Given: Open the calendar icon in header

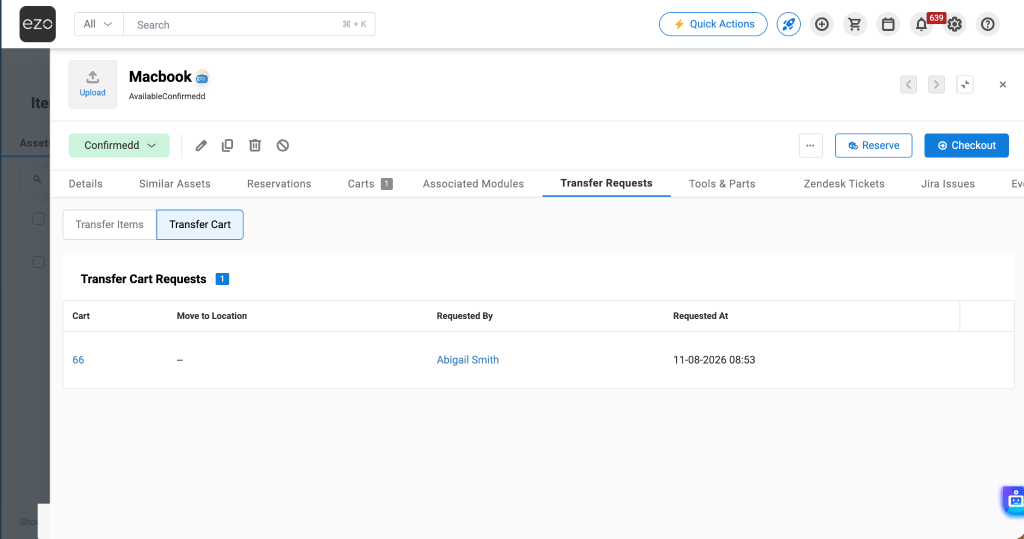Looking at the screenshot, I should 888,24.
